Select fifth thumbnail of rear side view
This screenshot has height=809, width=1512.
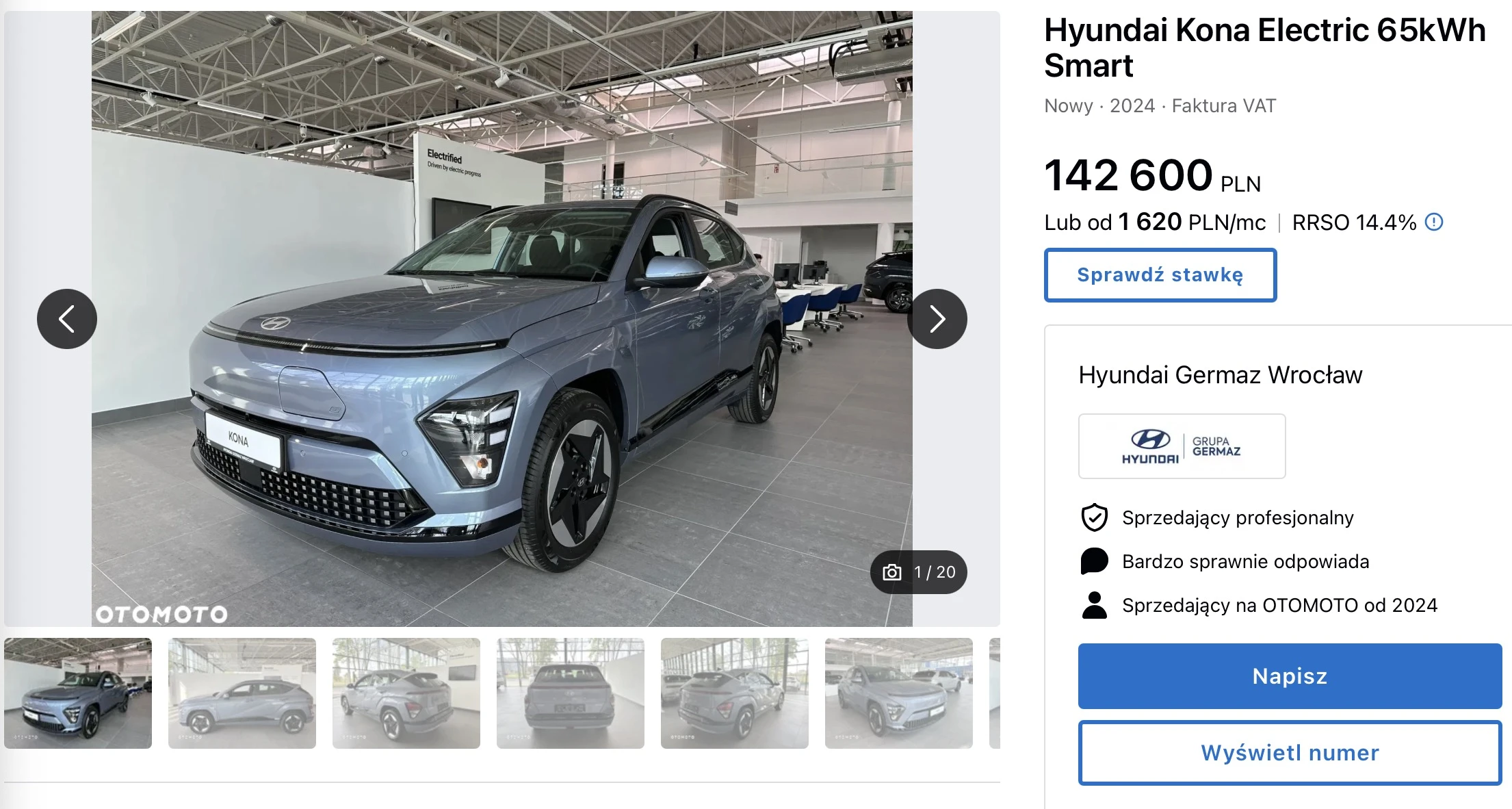(735, 693)
